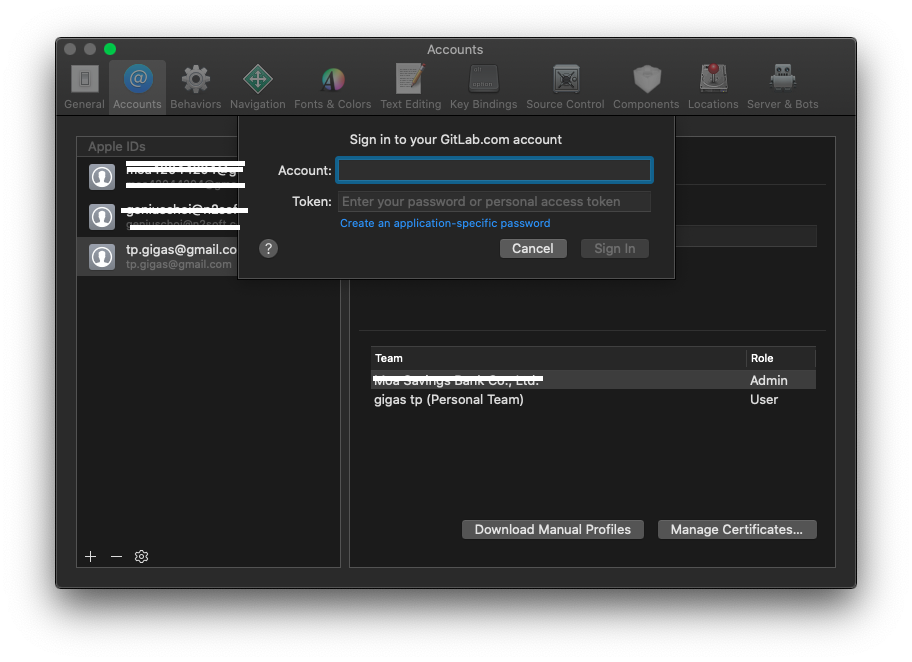Click the remove account minus button

(116, 557)
